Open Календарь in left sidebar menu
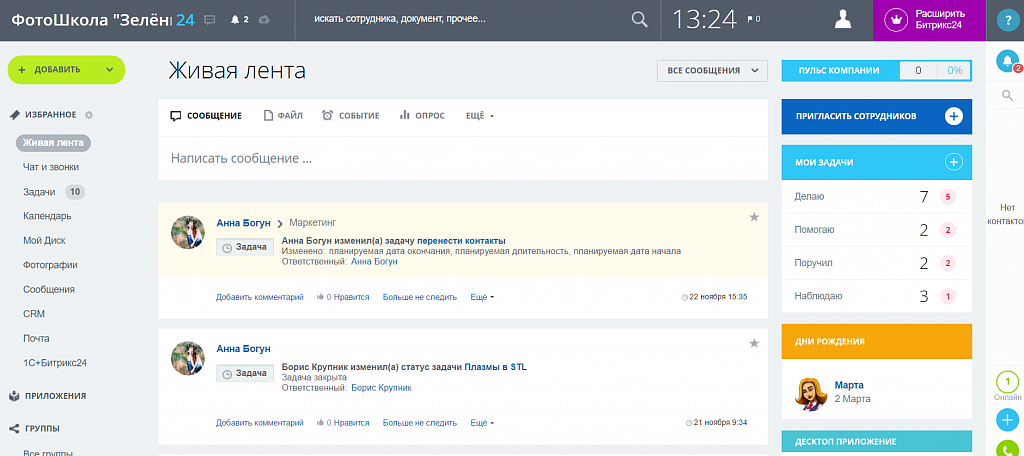This screenshot has width=1024, height=456. click(47, 216)
